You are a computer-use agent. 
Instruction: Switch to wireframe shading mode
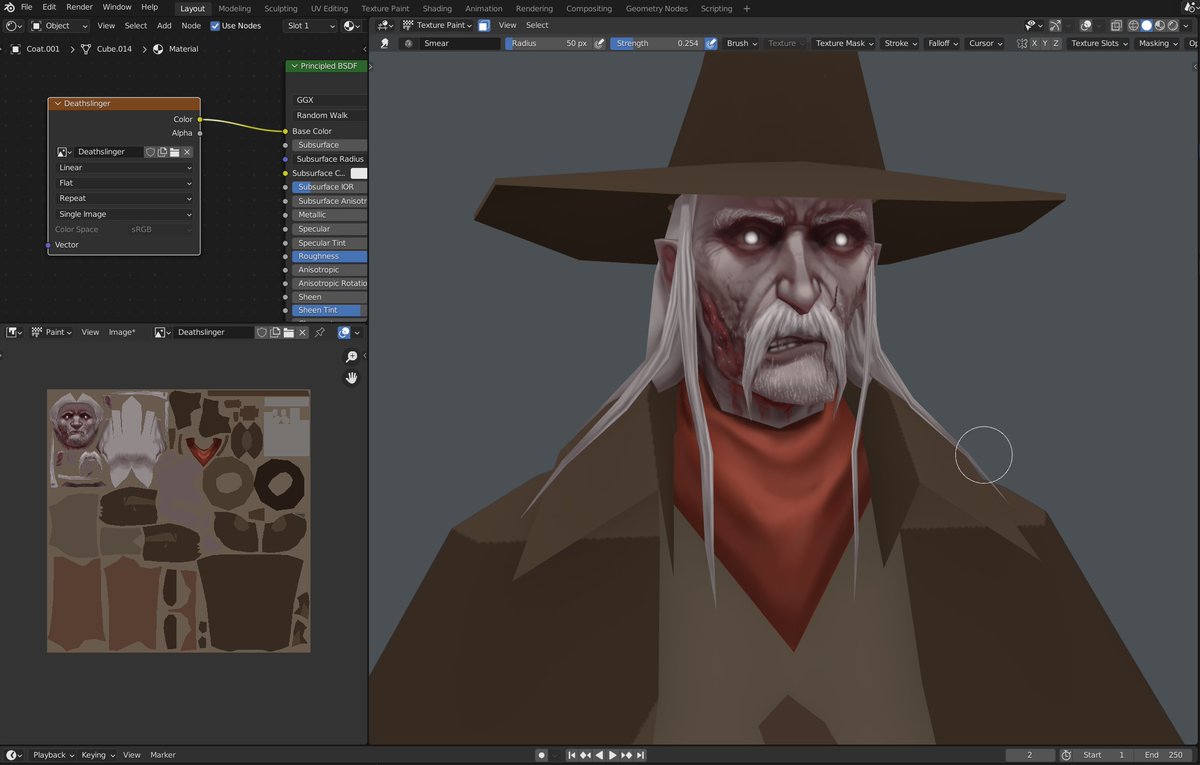(x=1134, y=25)
